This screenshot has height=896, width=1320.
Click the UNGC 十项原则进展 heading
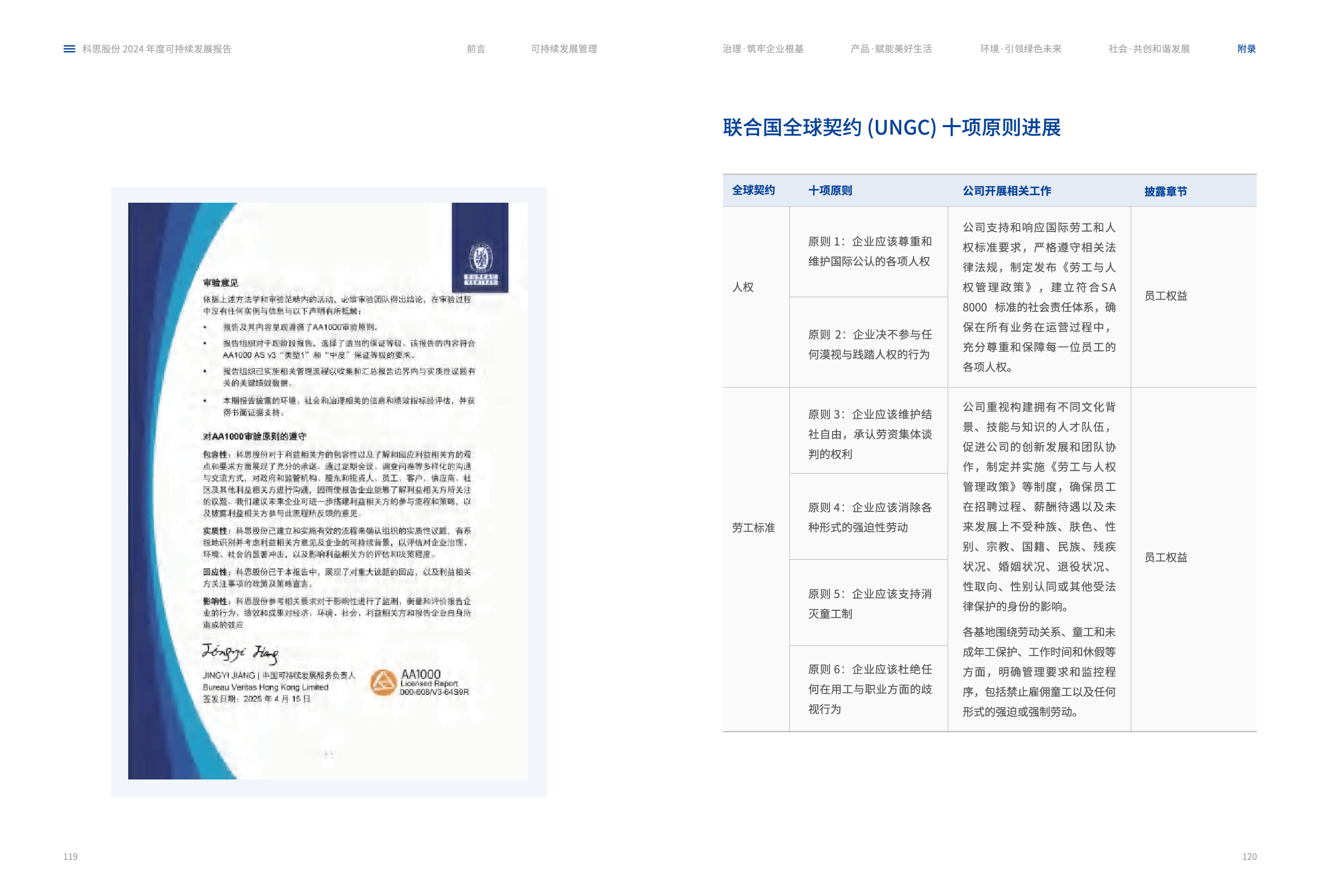[x=891, y=128]
